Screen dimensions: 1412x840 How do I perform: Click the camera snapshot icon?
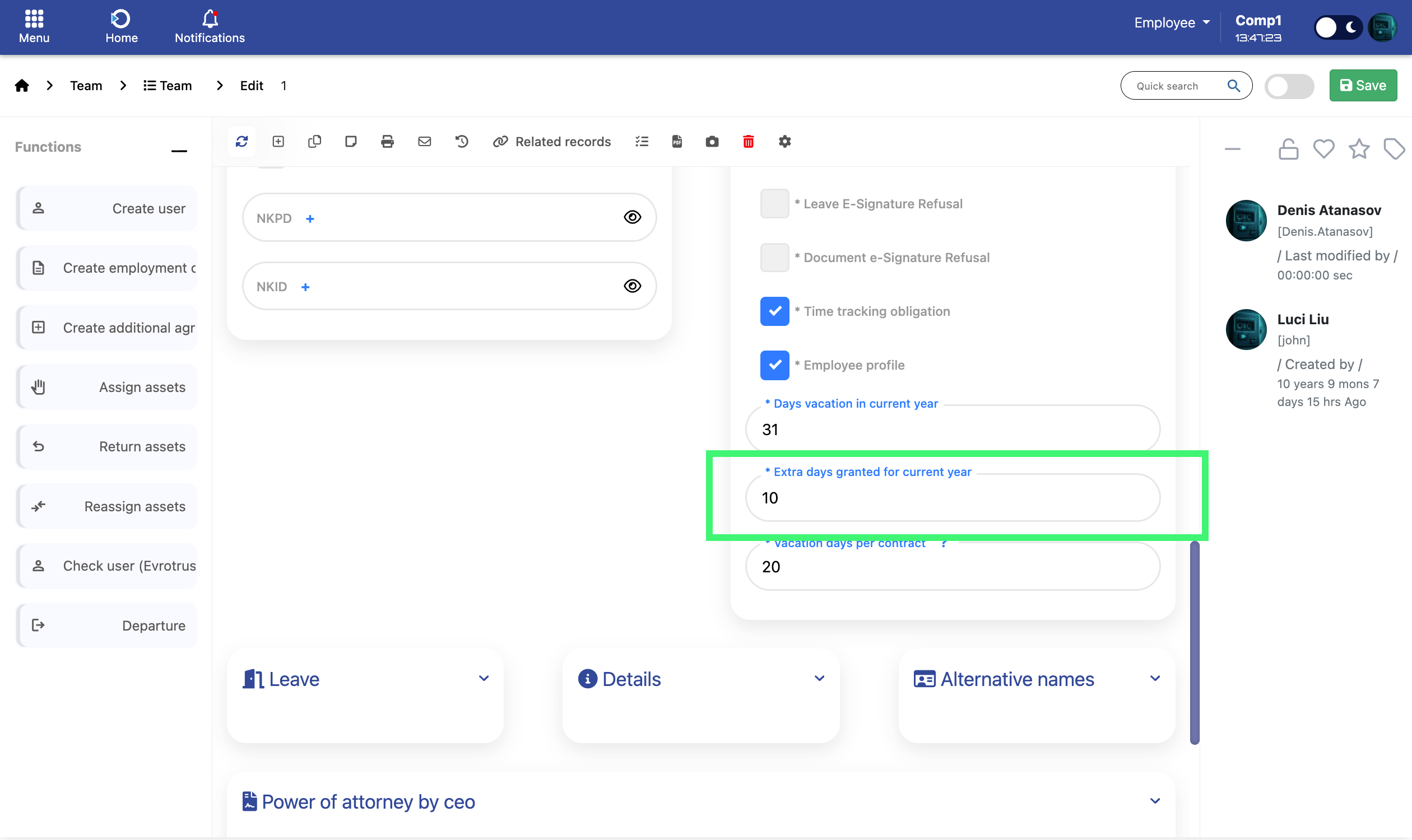click(x=712, y=142)
